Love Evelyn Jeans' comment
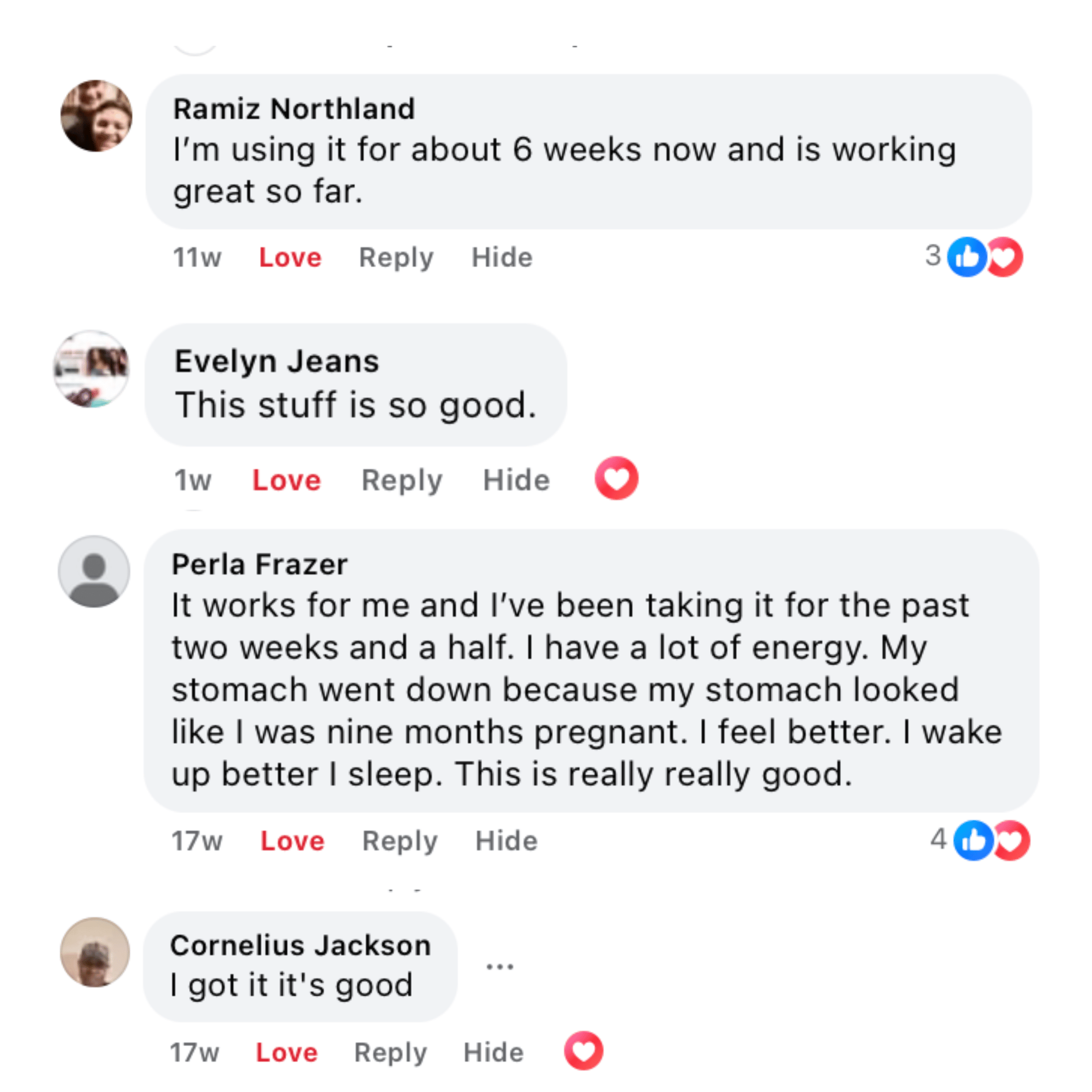Screen dimensions: 1092x1092 tap(286, 480)
